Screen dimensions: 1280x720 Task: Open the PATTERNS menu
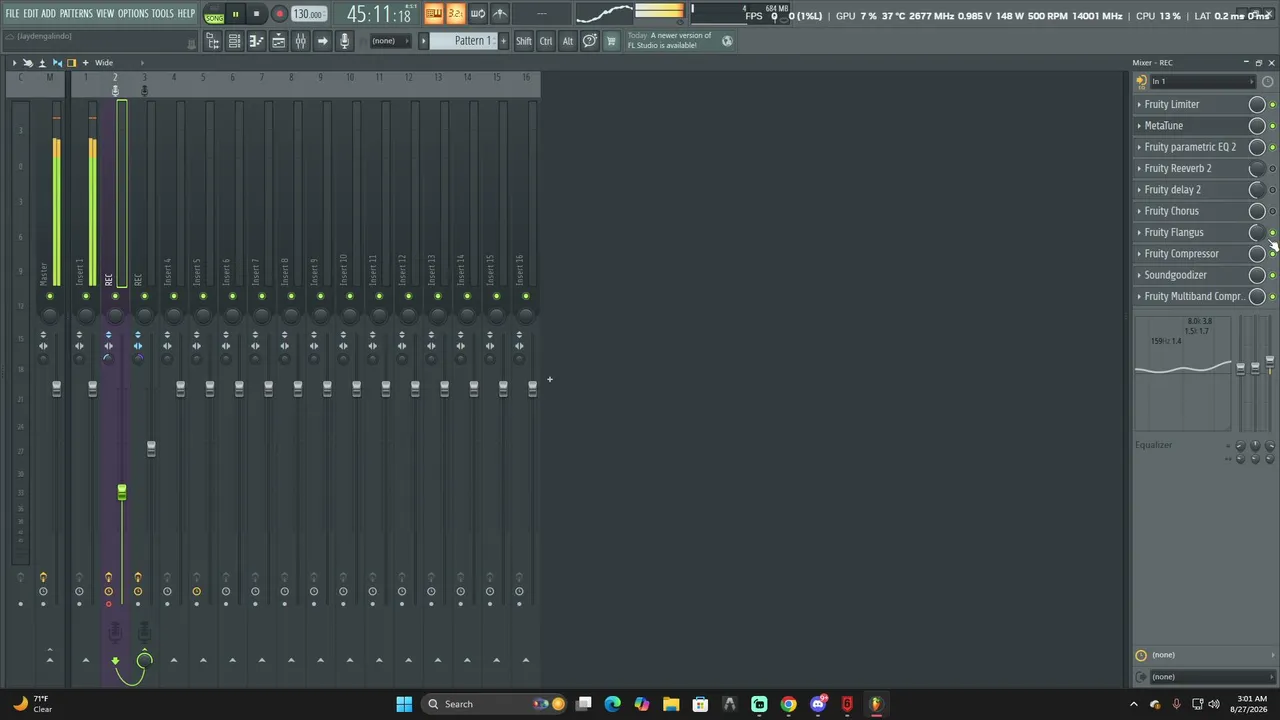pos(76,14)
